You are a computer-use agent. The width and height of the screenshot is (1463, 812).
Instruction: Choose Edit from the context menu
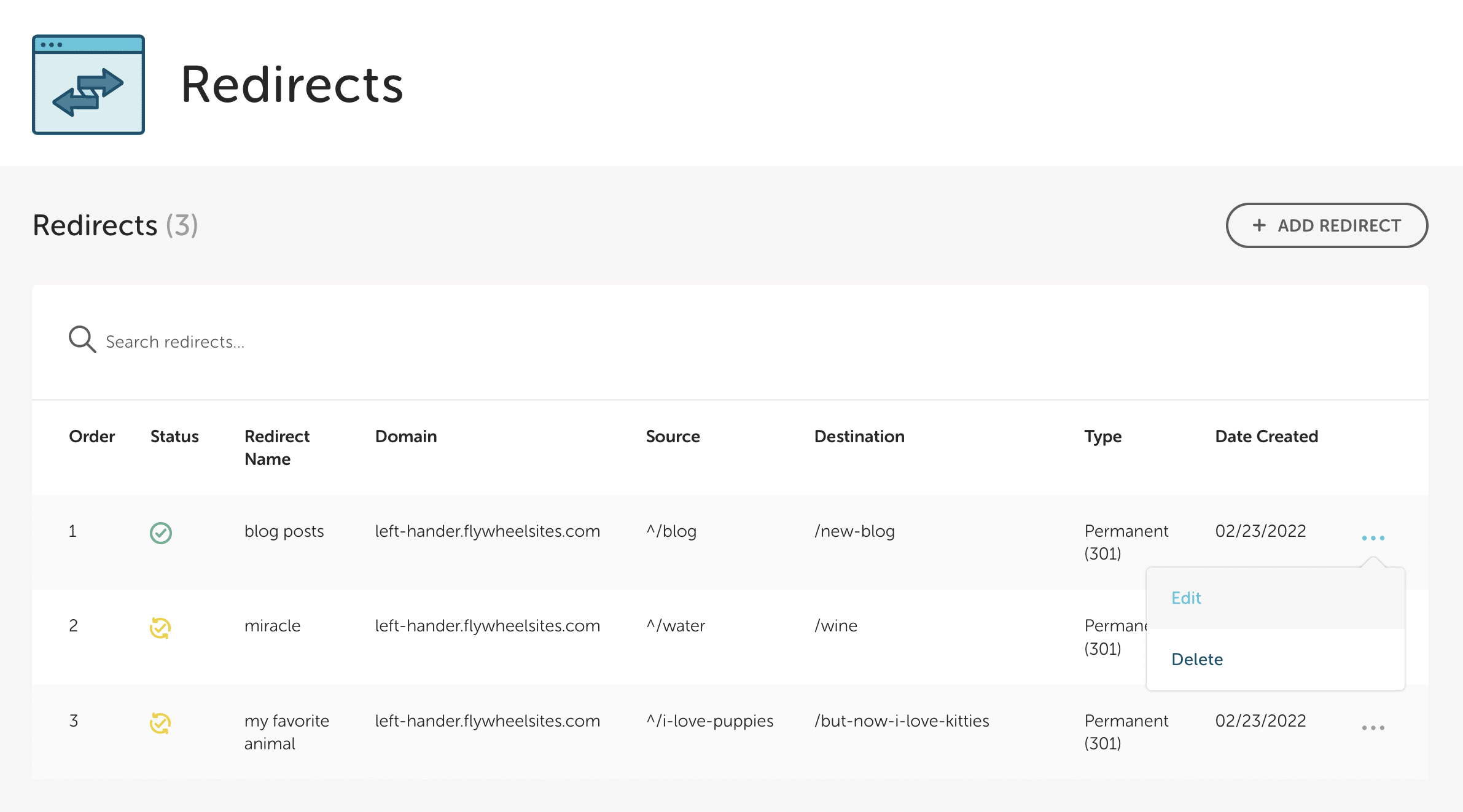[x=1186, y=598]
